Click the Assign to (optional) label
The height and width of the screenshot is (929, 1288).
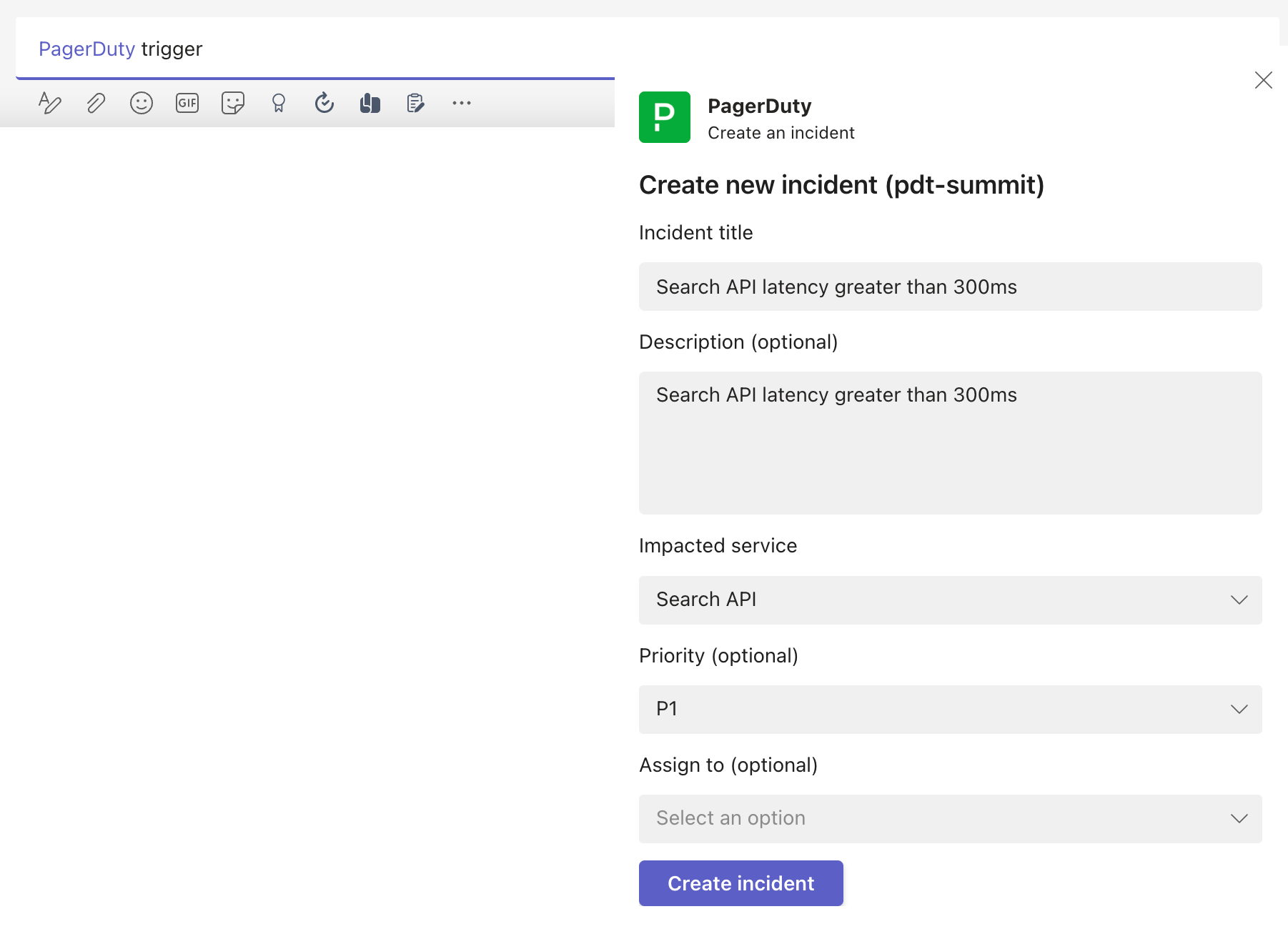tap(728, 765)
